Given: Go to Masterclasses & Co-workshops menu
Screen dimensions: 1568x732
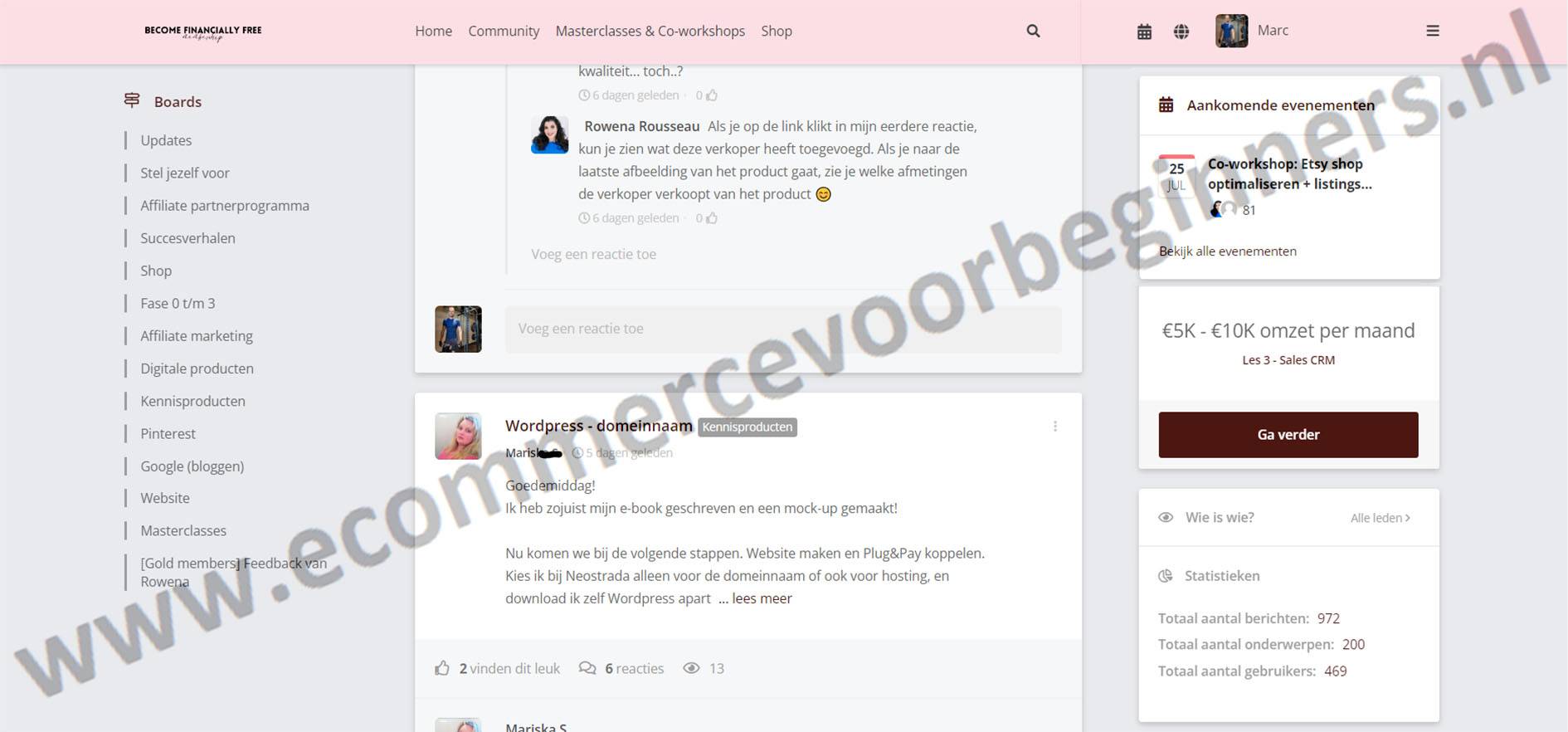Looking at the screenshot, I should (x=650, y=31).
